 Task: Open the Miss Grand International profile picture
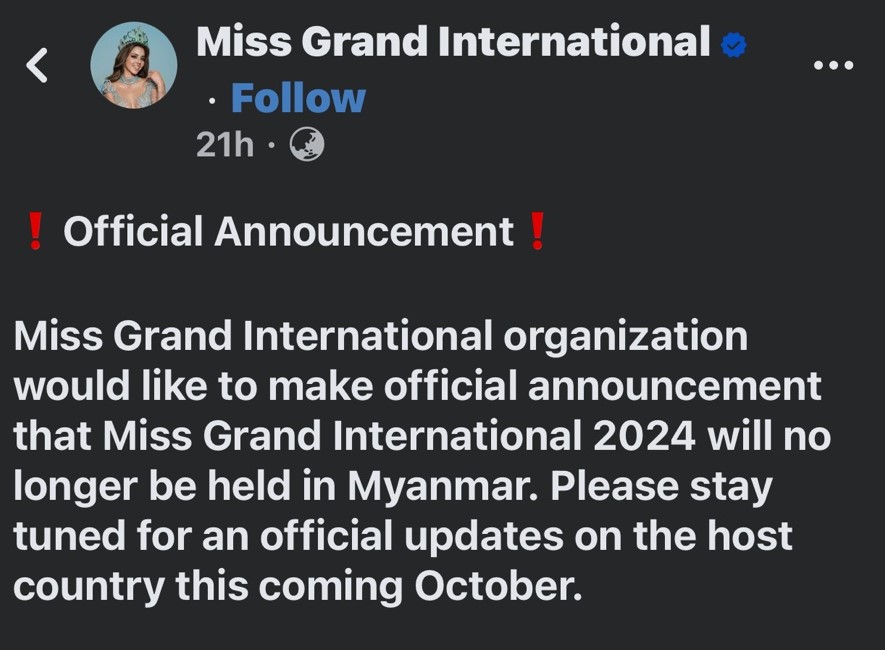pyautogui.click(x=134, y=65)
